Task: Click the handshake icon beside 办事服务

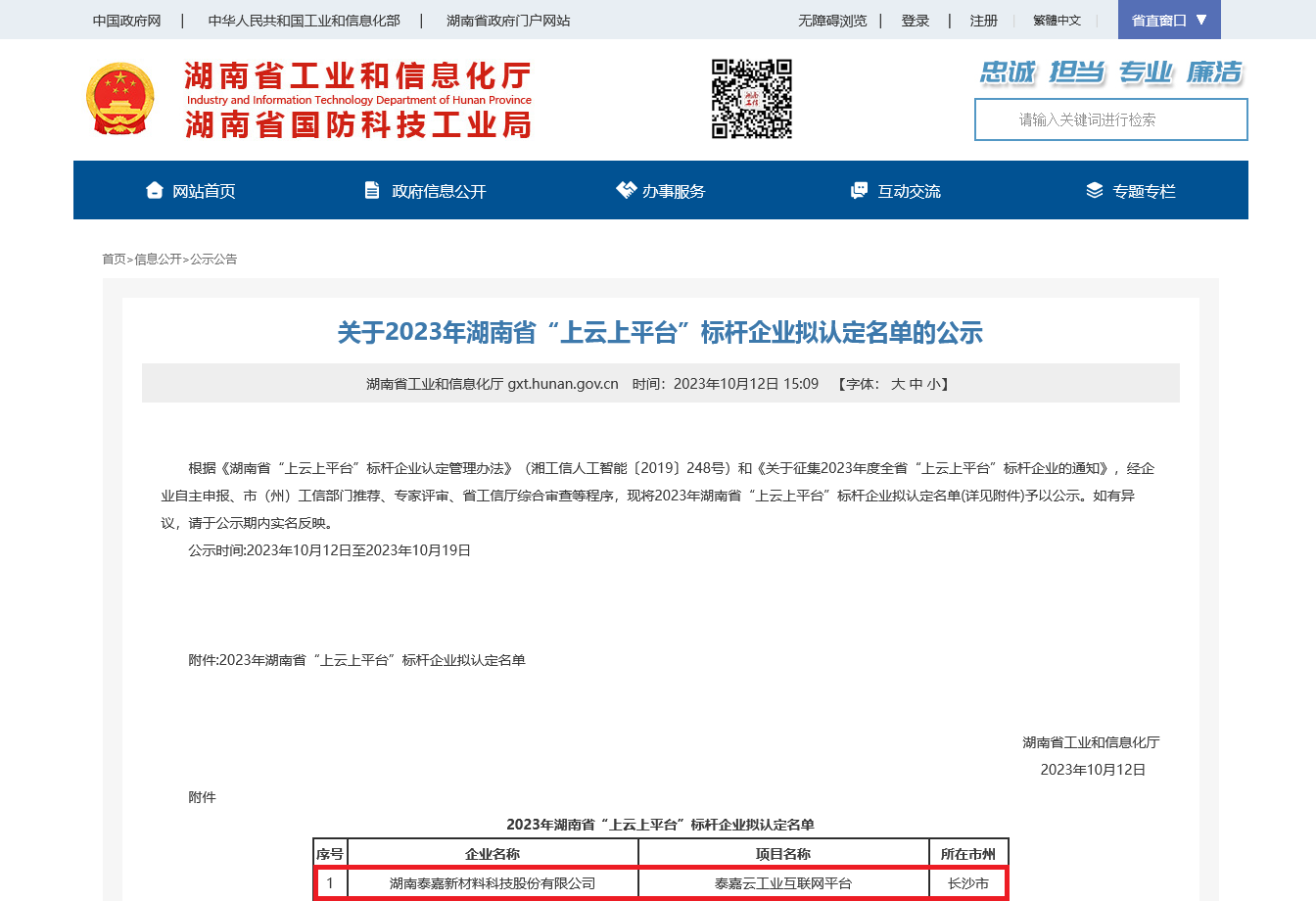Action: click(625, 190)
